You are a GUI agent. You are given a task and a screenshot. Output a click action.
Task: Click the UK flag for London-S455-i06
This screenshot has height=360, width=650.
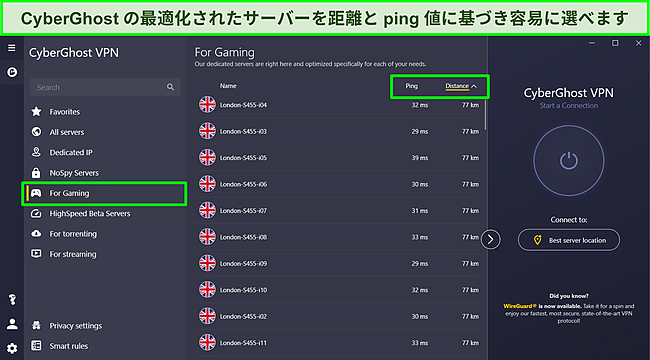207,184
